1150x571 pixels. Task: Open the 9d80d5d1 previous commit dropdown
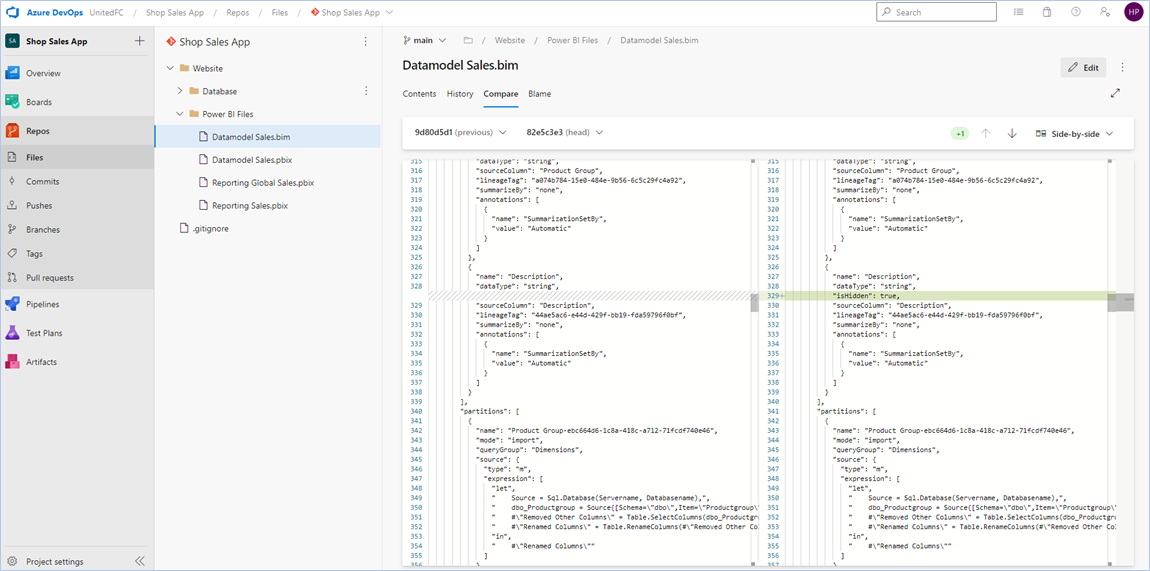pyautogui.click(x=461, y=133)
